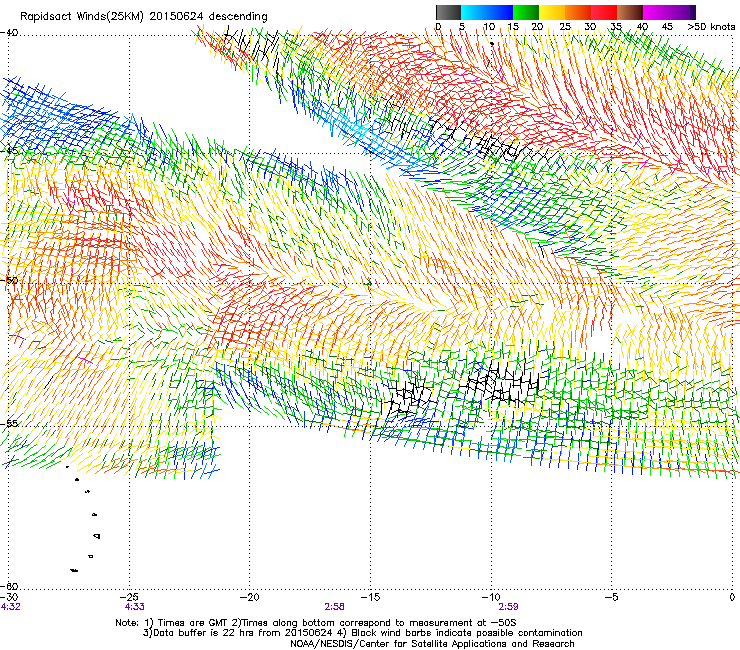This screenshot has width=740, height=650.
Task: Select the '-60' latitude axis label
Action: pos(10,586)
